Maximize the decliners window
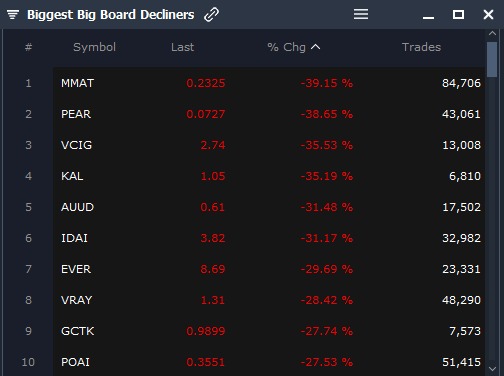This screenshot has width=504, height=376. point(458,14)
